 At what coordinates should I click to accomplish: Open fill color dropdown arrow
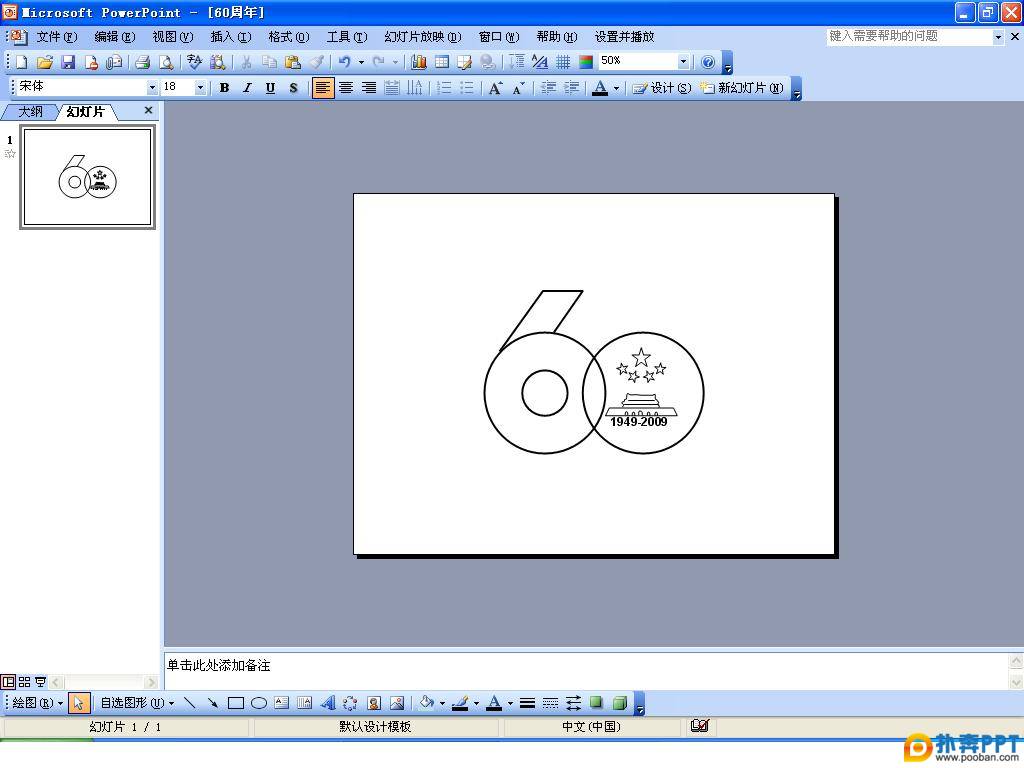point(442,703)
